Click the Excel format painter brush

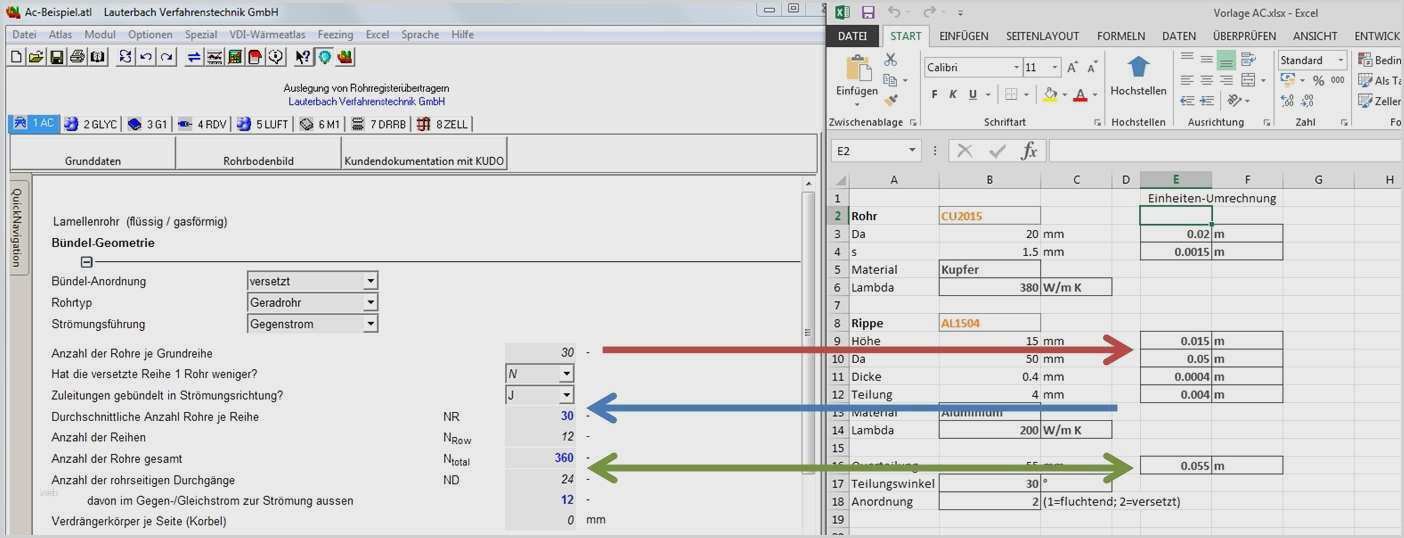(890, 101)
